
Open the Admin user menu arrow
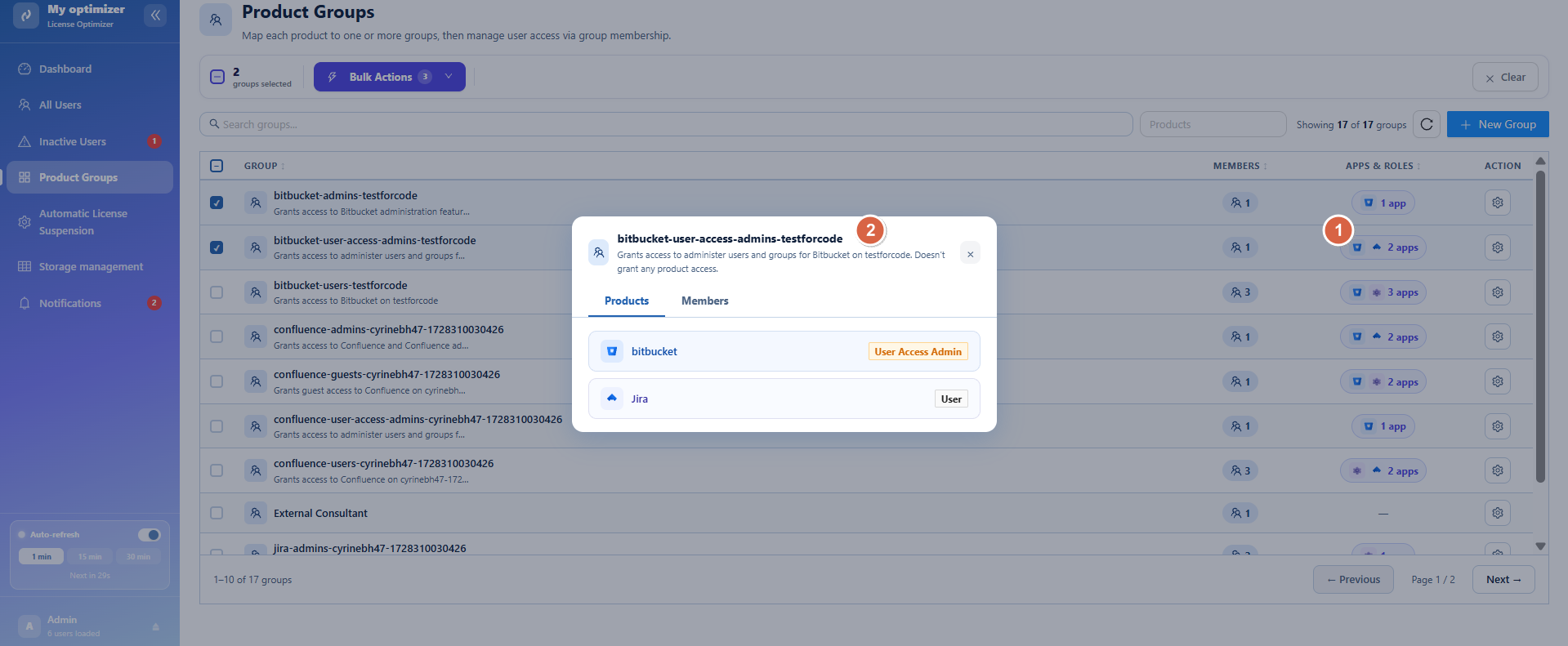(155, 626)
